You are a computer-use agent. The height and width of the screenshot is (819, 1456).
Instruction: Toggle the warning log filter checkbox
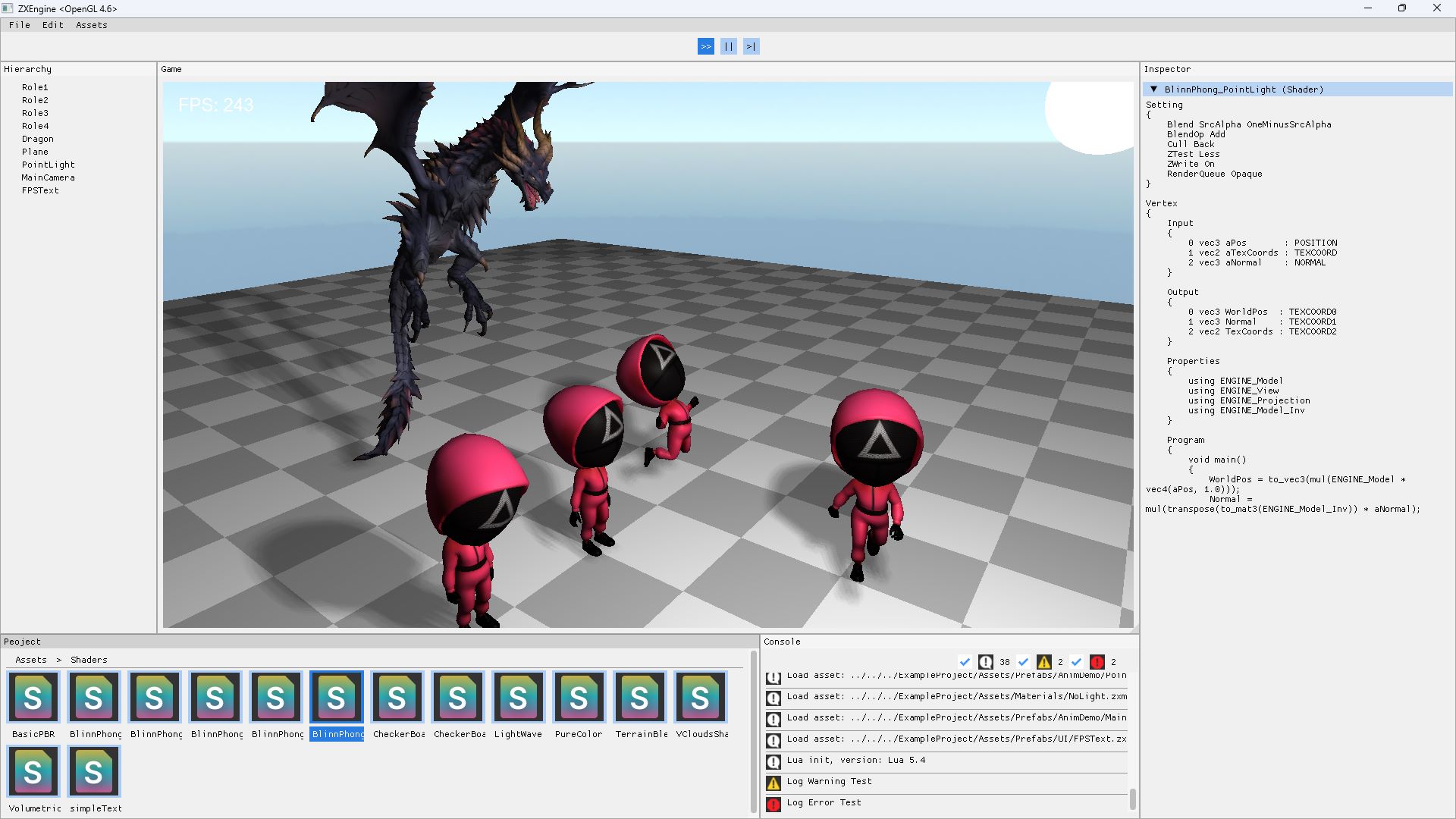point(1023,662)
